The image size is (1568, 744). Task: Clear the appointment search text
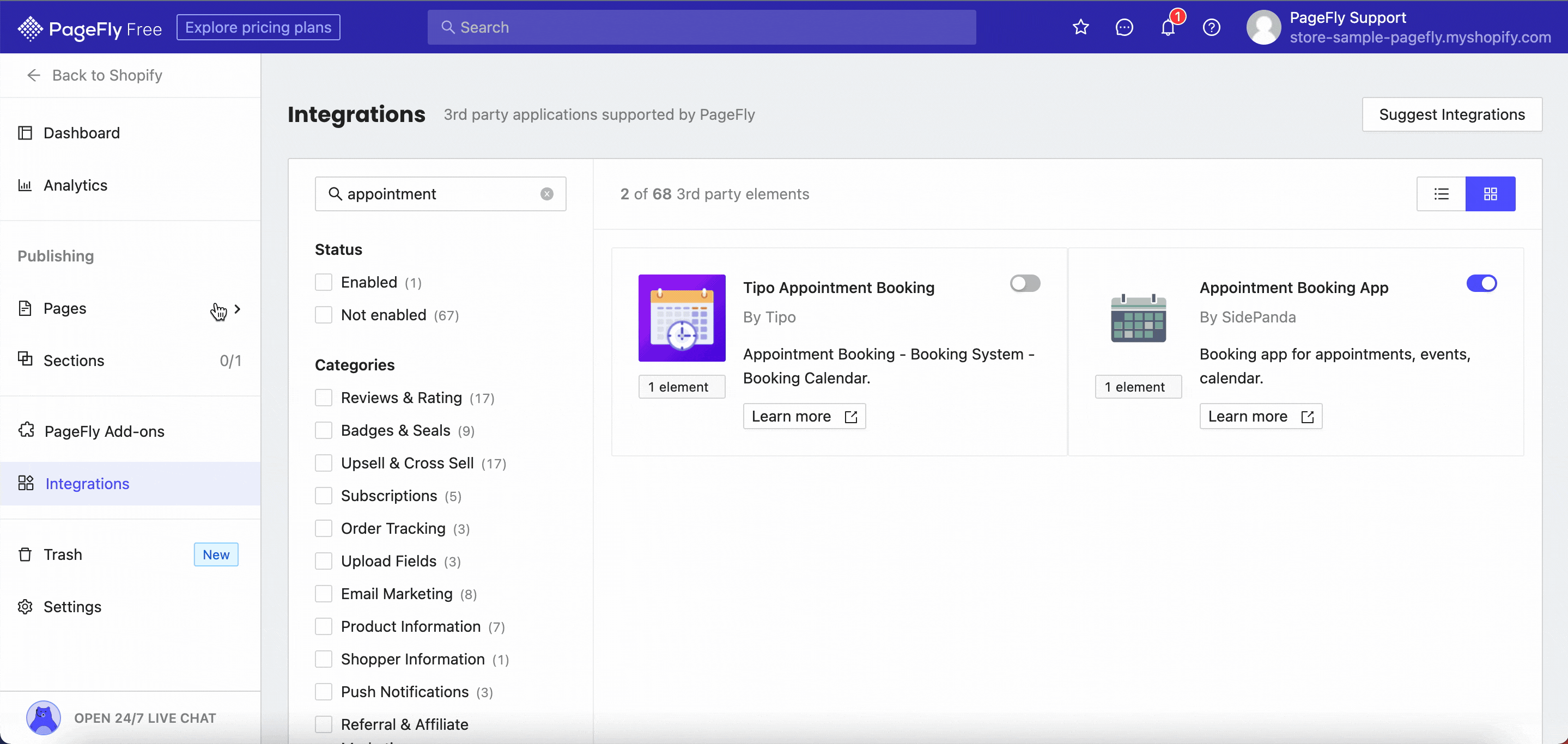(546, 194)
